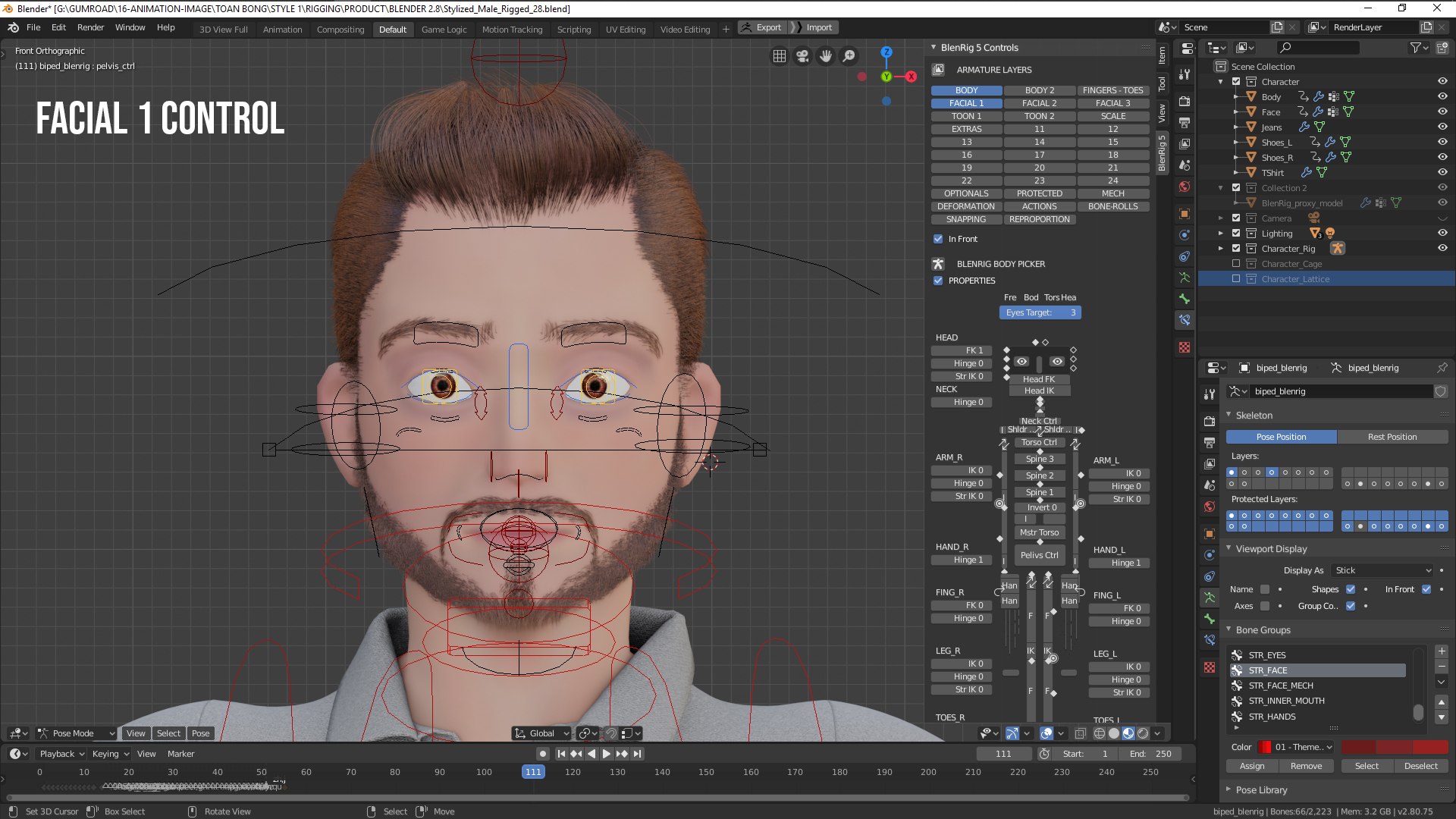The width and height of the screenshot is (1456, 819).
Task: Toggle perspective/orthographic grid icon in viewport
Action: (x=779, y=56)
